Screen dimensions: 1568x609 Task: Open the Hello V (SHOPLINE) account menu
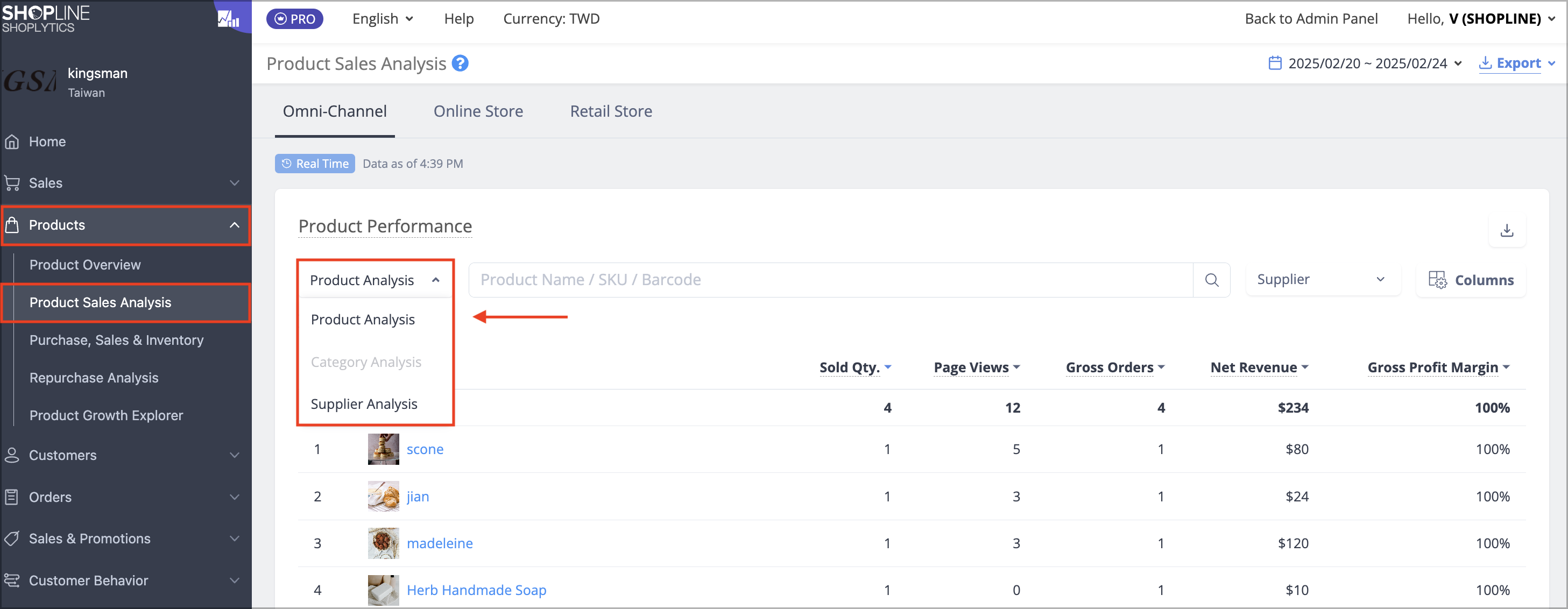[x=1481, y=19]
